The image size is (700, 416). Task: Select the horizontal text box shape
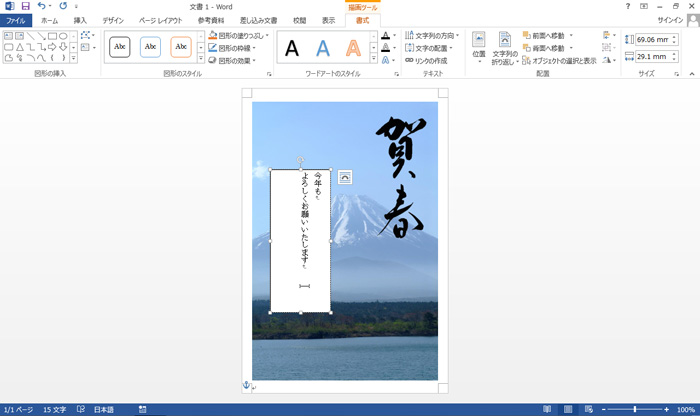click(x=8, y=36)
